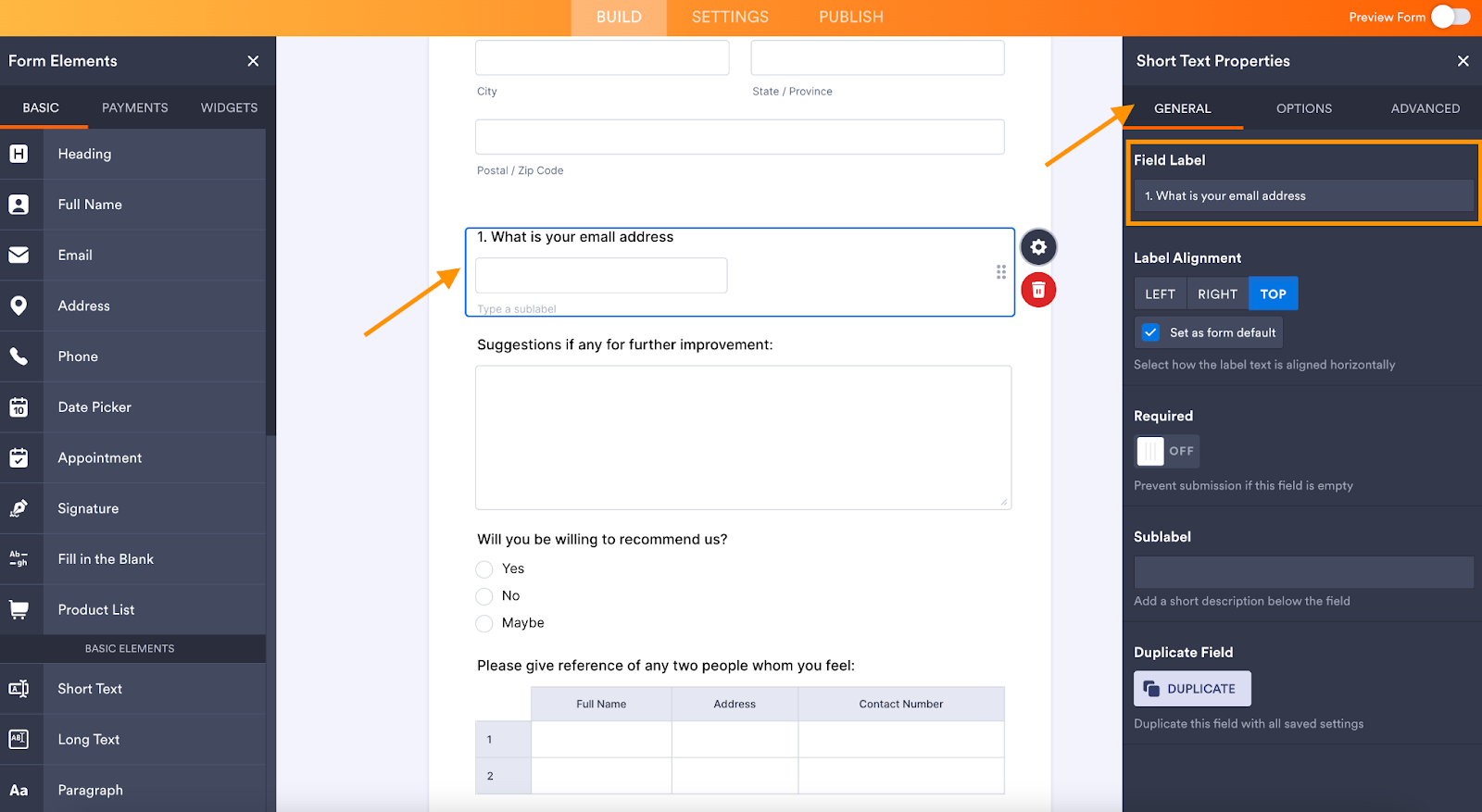Click the Paragraph Aa icon
This screenshot has width=1482, height=812.
click(19, 790)
